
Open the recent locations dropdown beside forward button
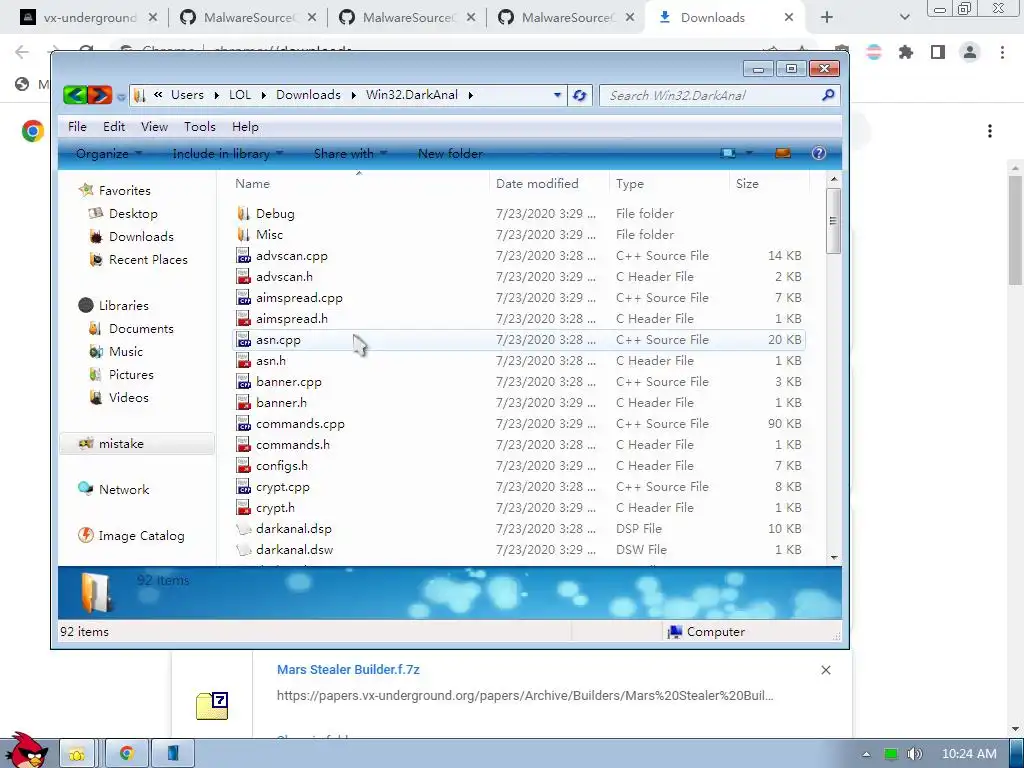[x=121, y=97]
